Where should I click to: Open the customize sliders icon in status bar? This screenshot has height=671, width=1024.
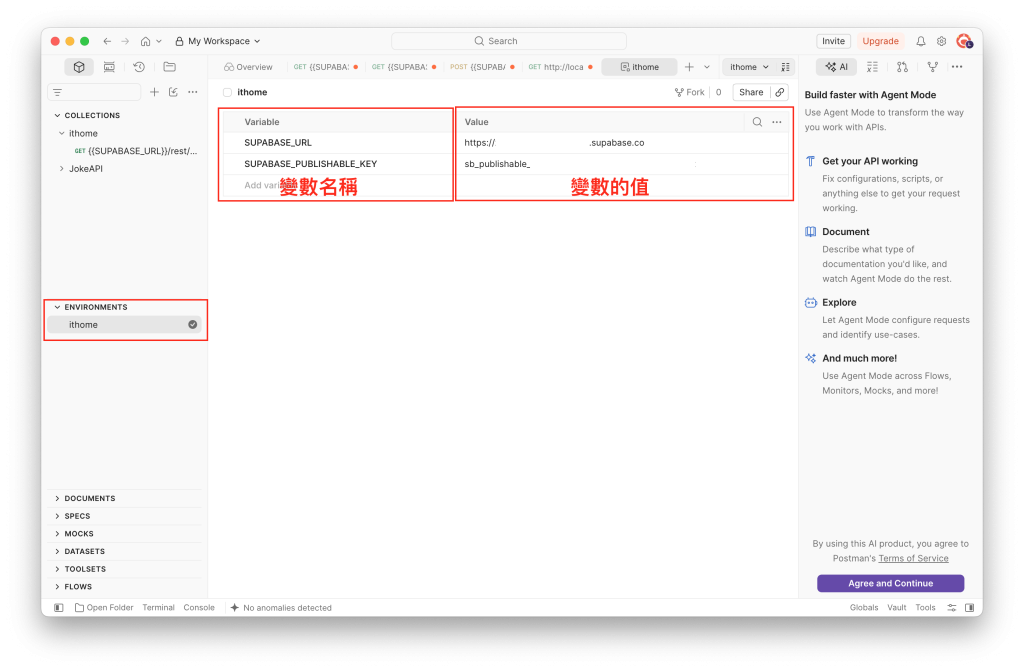coord(952,608)
